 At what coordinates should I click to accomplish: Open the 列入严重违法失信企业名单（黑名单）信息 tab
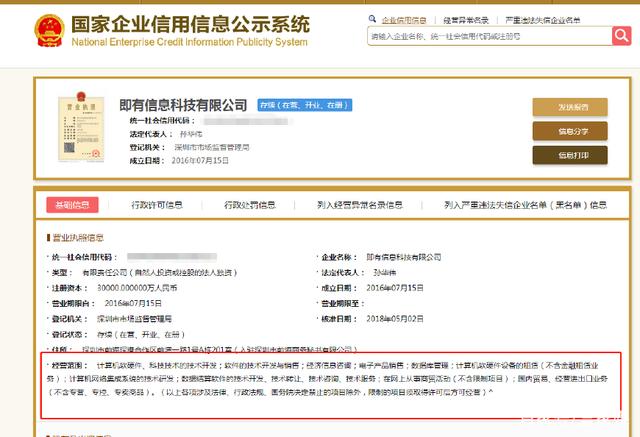point(525,205)
